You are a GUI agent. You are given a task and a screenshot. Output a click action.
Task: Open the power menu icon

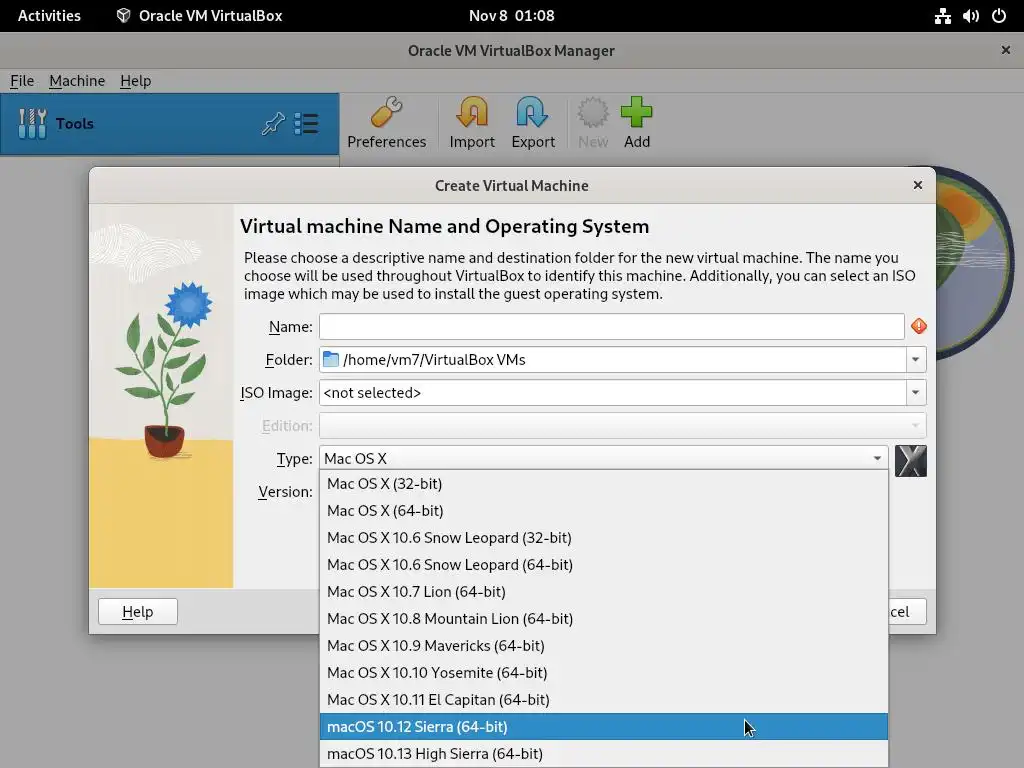[x=999, y=16]
